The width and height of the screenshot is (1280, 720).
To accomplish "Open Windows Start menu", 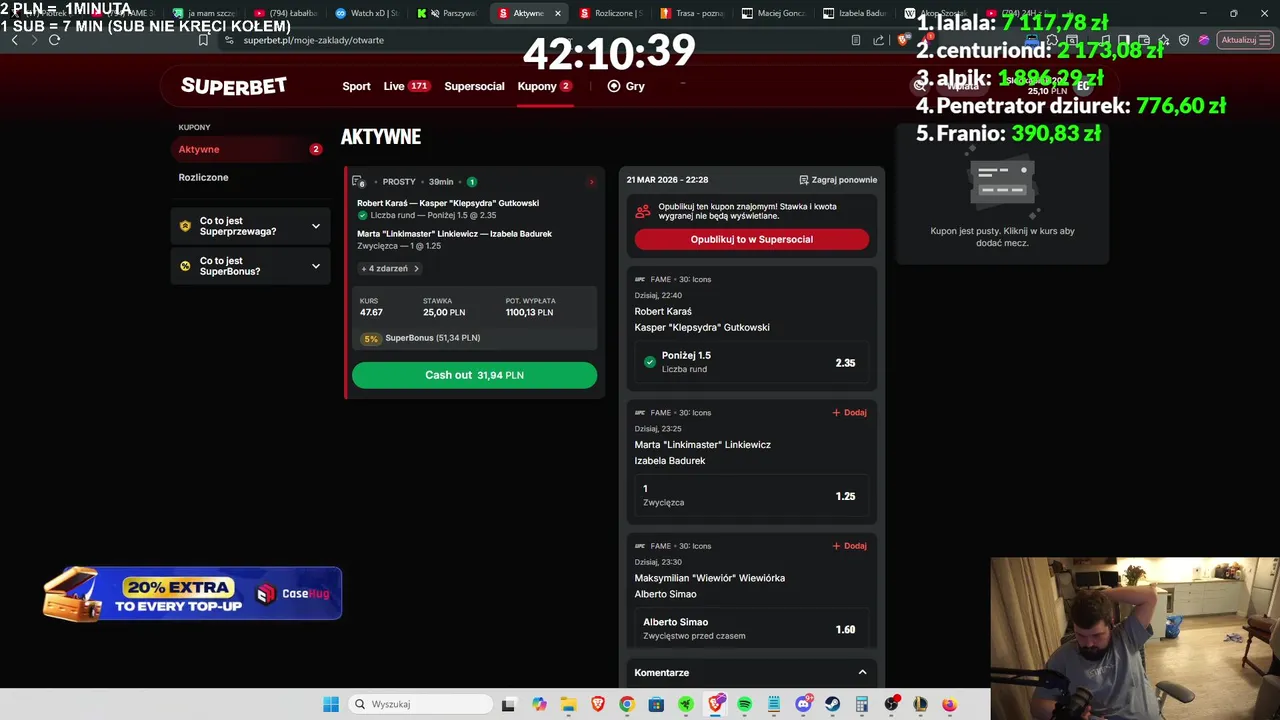I will tap(331, 704).
